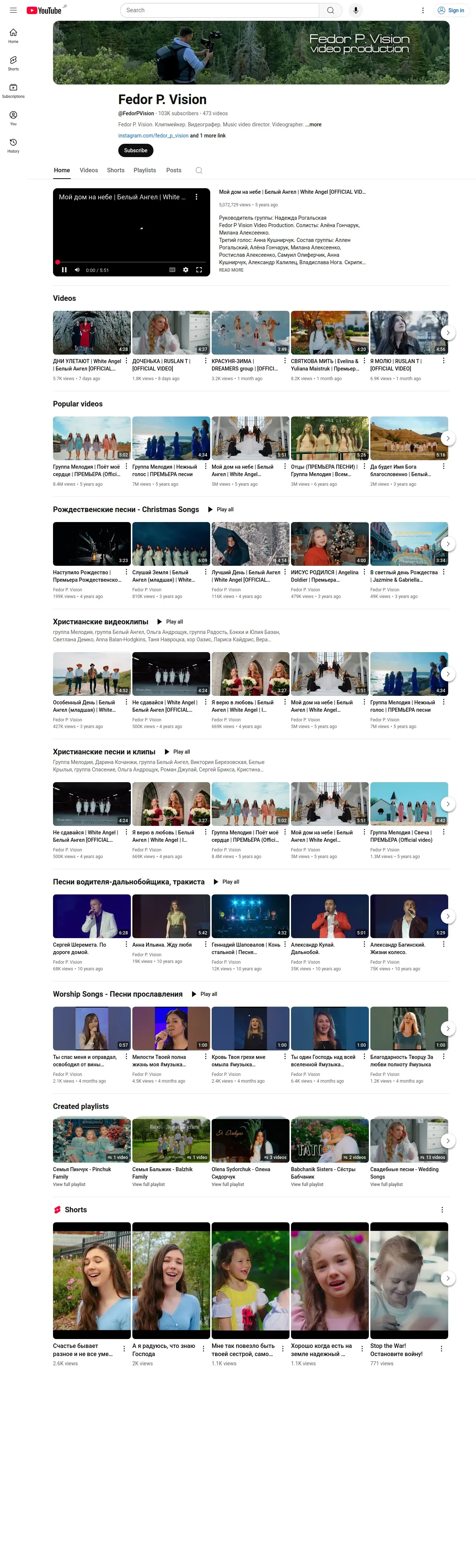Open History in the left sidebar
Image resolution: width=476 pixels, height=1568 pixels.
[x=13, y=146]
